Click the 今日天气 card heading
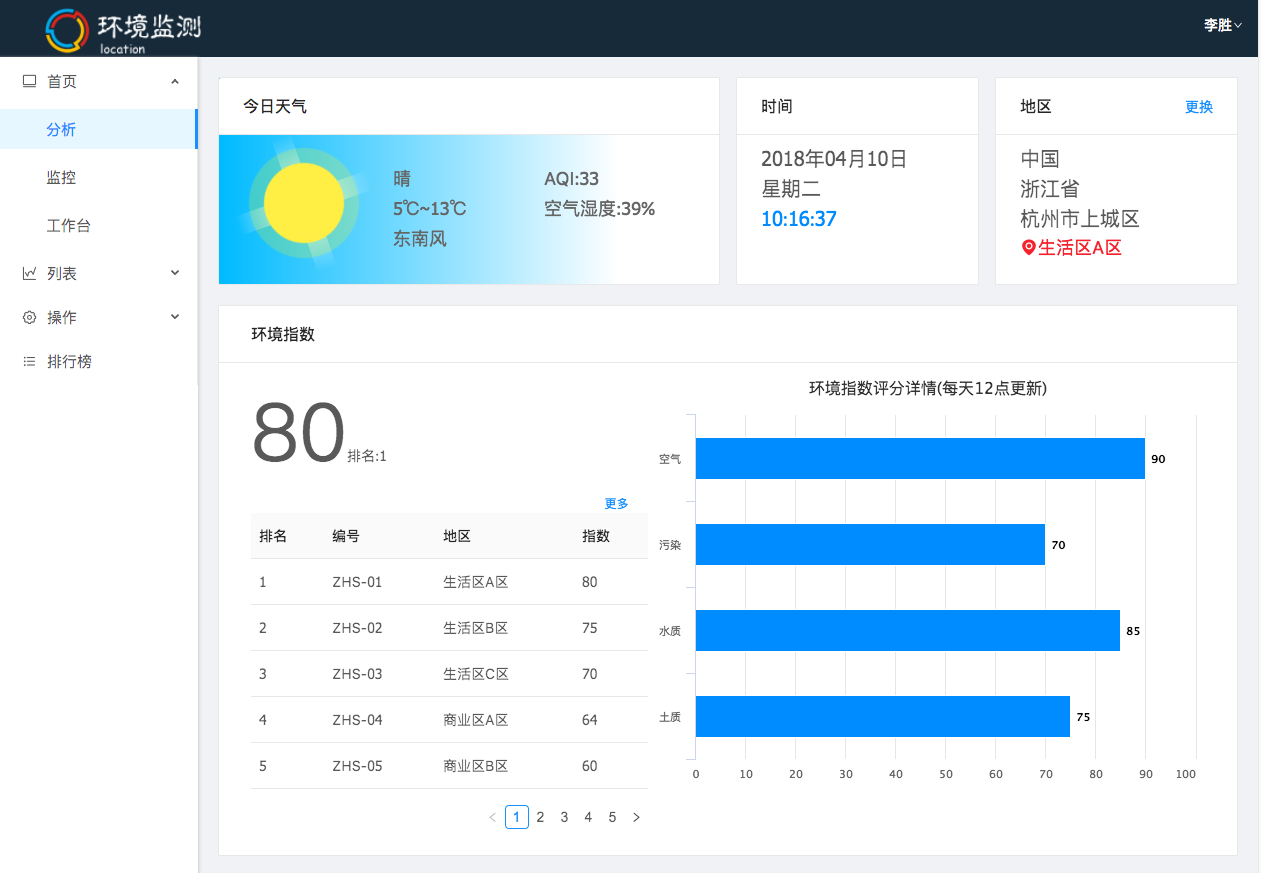Screen dimensions: 1261x873 (275, 106)
